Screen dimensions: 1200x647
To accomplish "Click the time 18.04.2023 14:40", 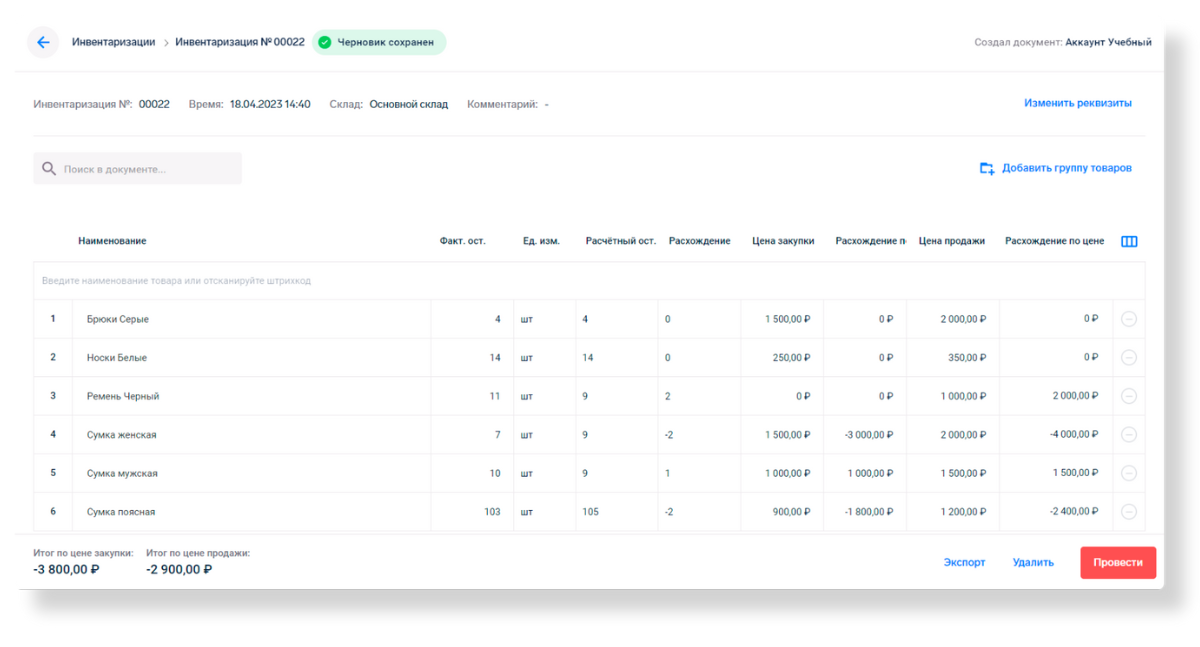I will pyautogui.click(x=270, y=104).
